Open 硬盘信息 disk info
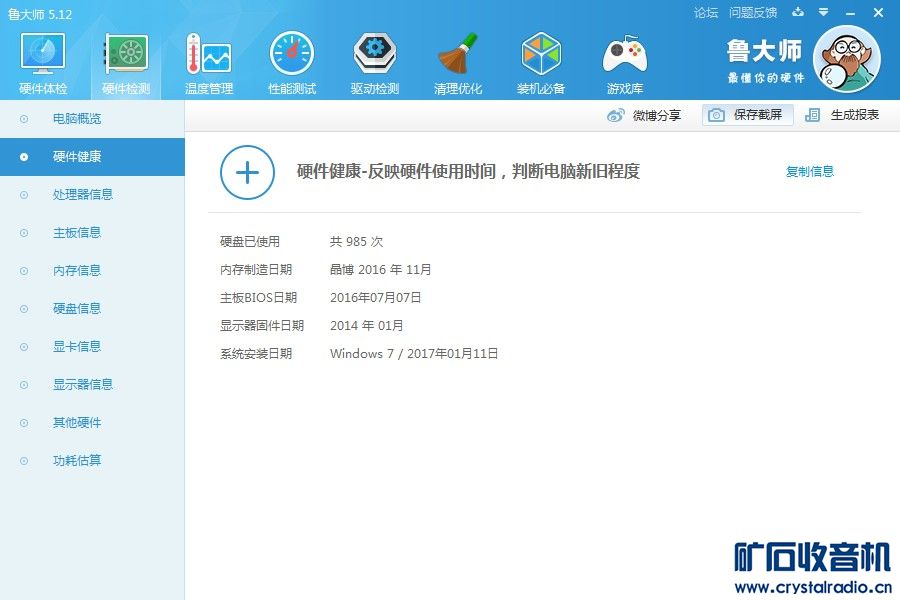This screenshot has width=900, height=600. coord(92,308)
